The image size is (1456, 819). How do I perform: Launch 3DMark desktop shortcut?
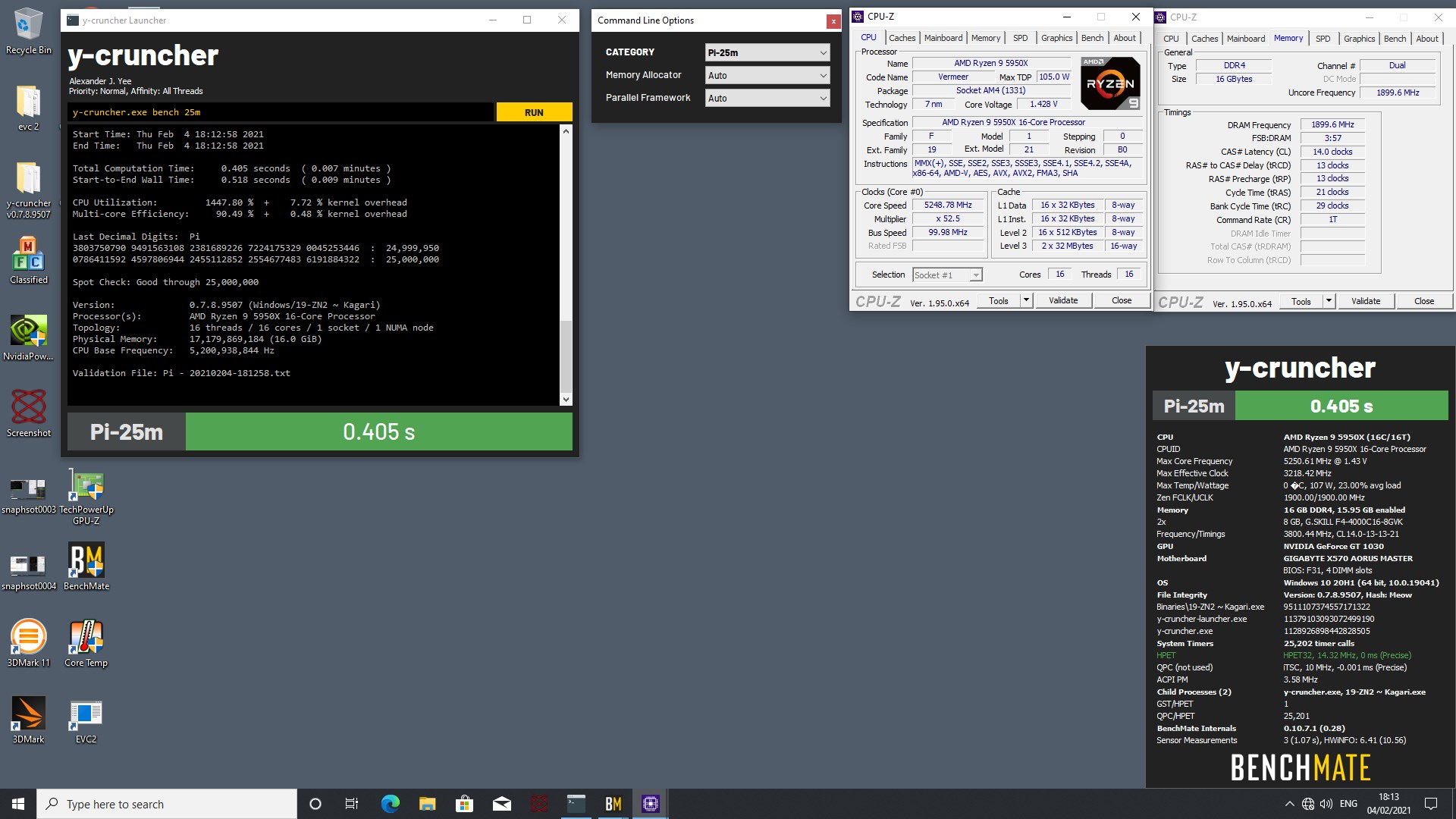pyautogui.click(x=28, y=720)
